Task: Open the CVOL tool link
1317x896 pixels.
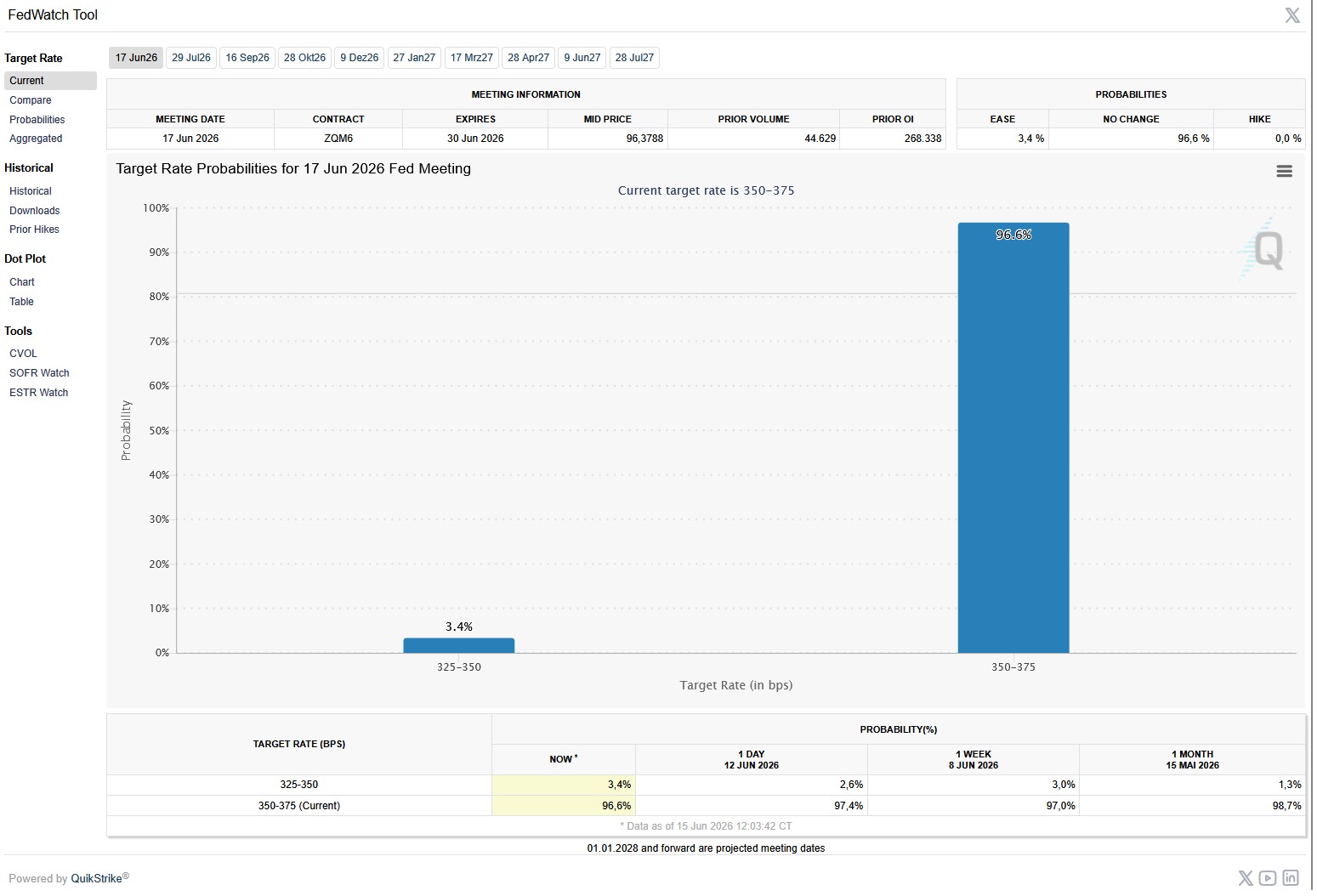Action: pos(23,354)
